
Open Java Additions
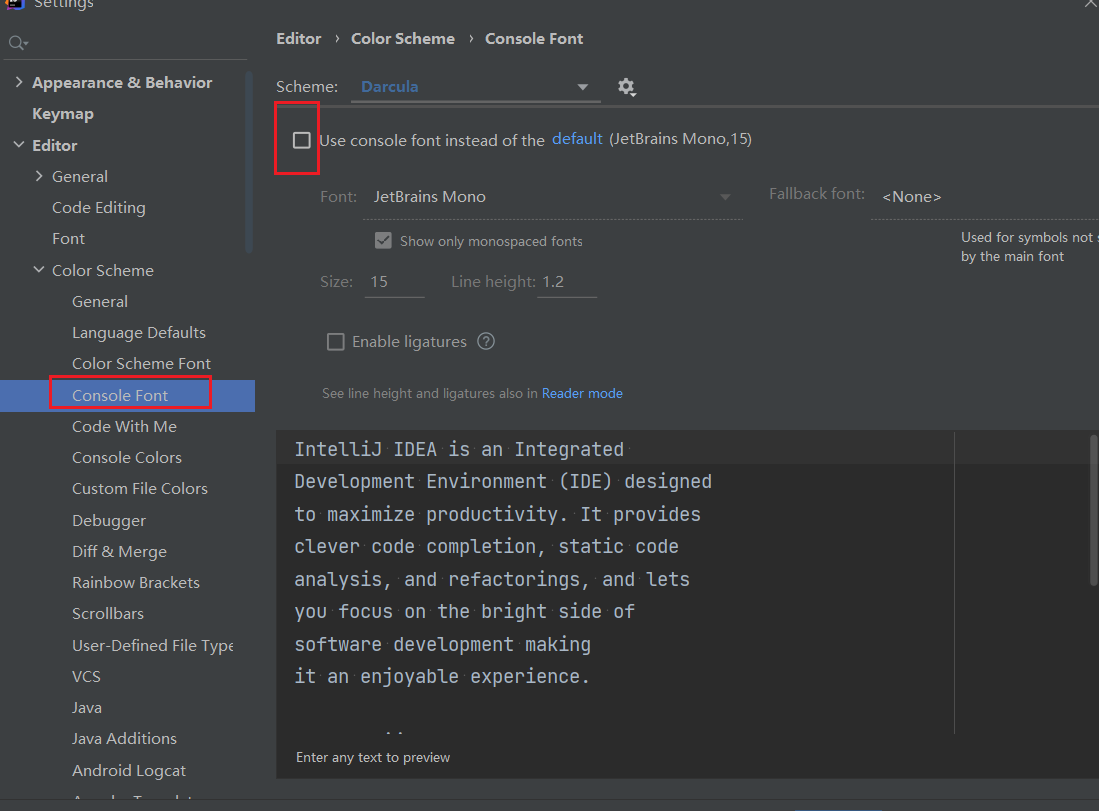[124, 739]
